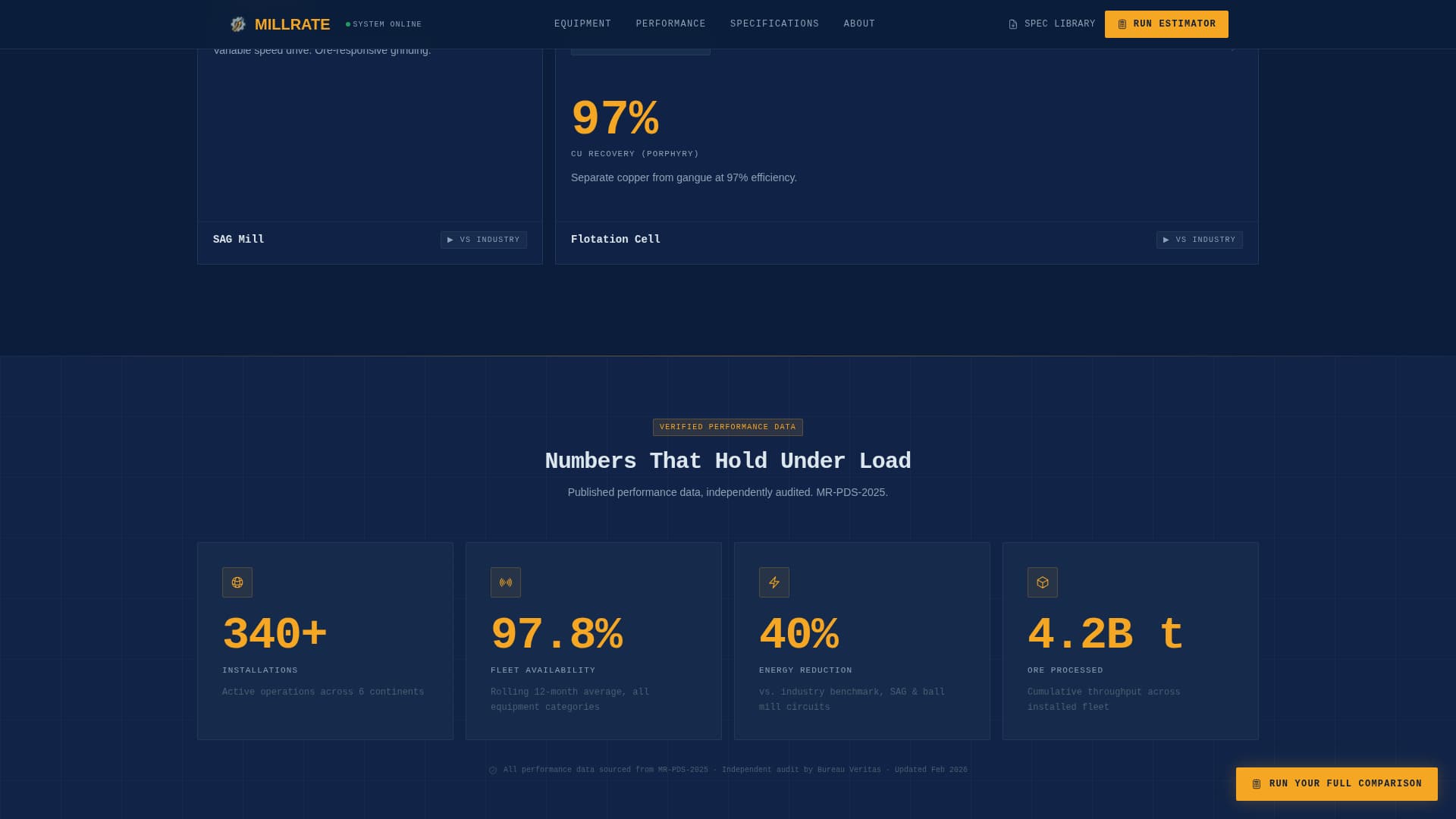
Task: Click the MILLRATE gear logo icon
Action: point(238,24)
